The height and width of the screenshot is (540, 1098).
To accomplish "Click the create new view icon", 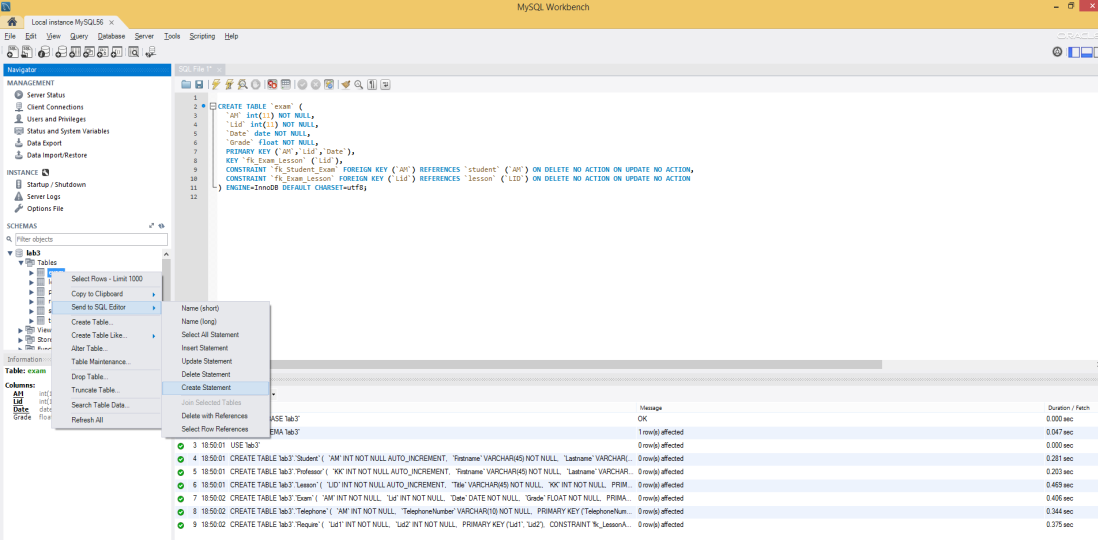I will click(x=89, y=51).
